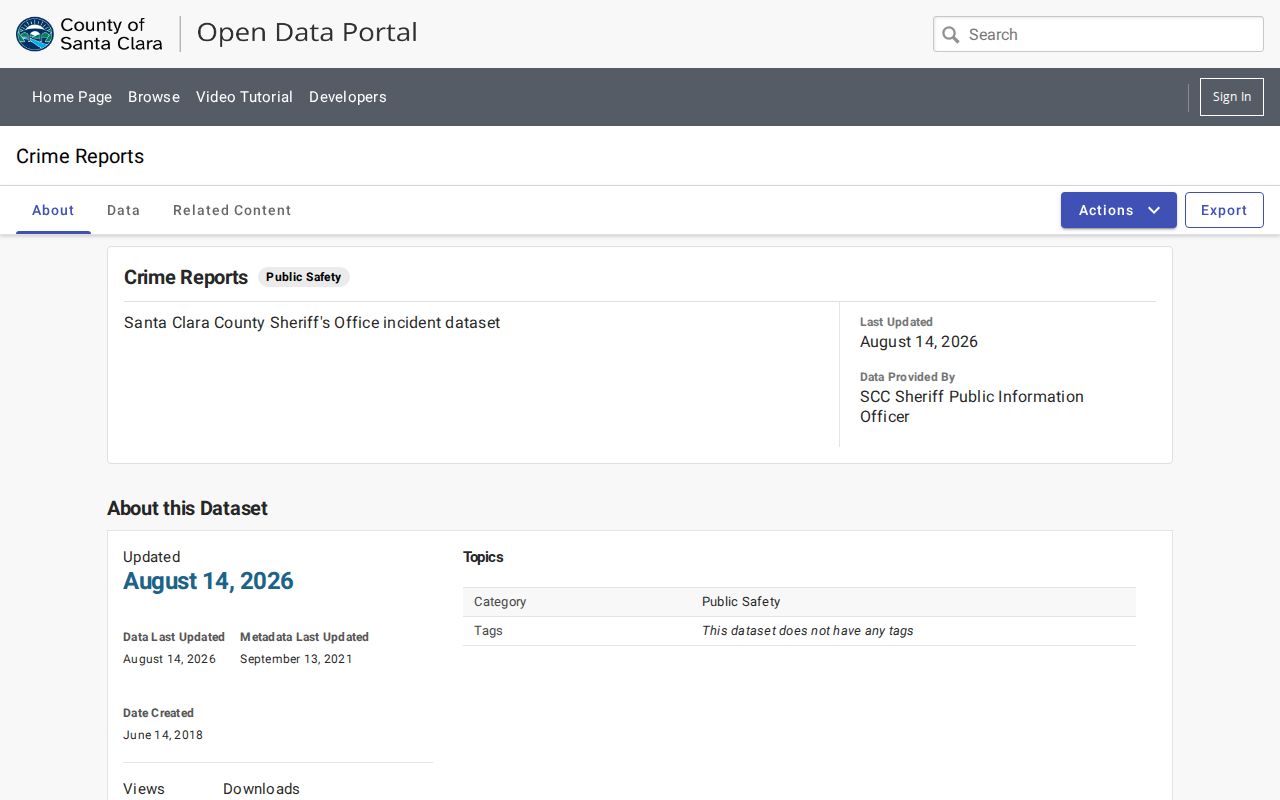Select the Metadata Last Updated September 13, 2021

click(296, 659)
